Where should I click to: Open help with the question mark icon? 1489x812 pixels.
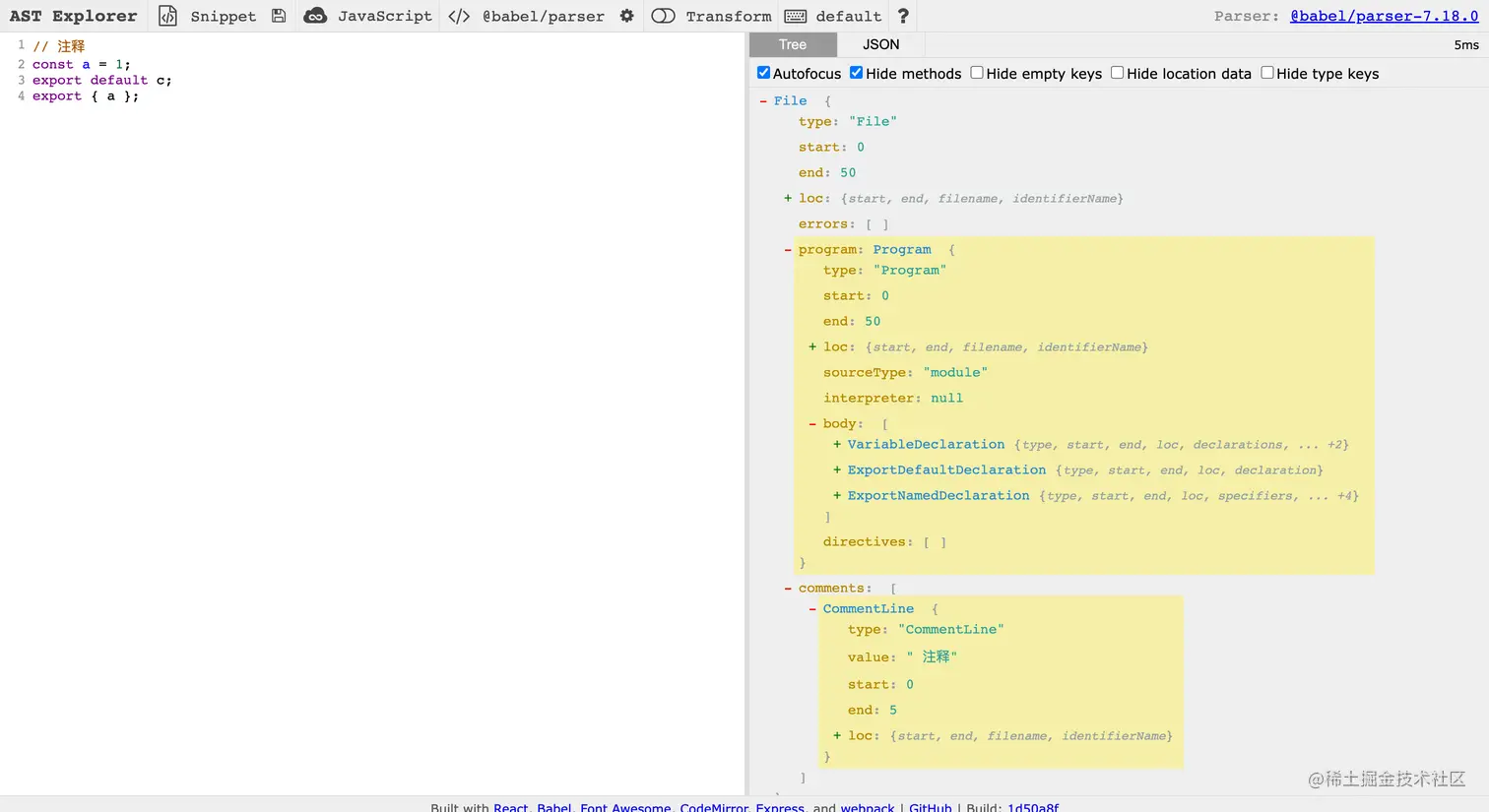click(x=903, y=16)
